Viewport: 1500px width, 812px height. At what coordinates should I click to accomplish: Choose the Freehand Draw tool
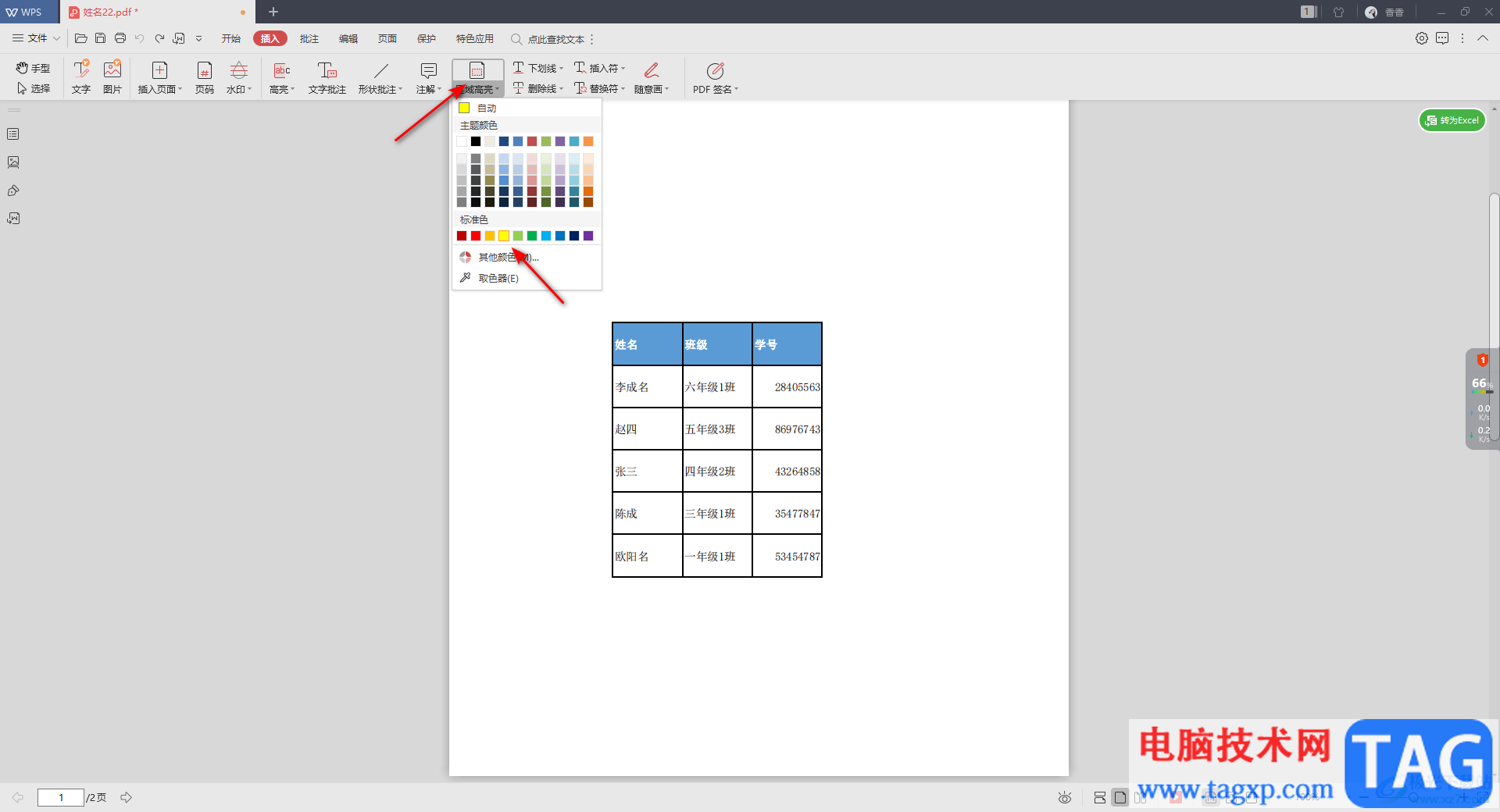[x=651, y=77]
